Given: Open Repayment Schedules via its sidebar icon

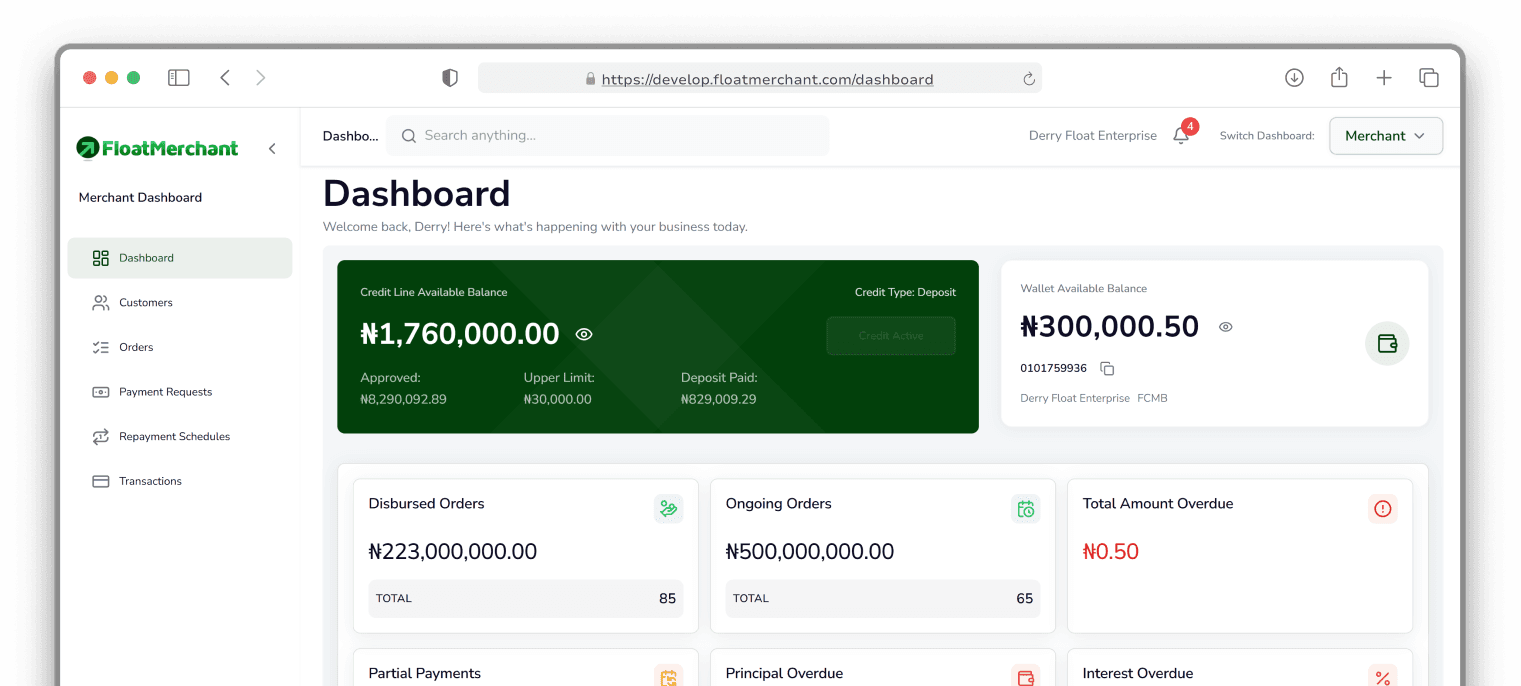Looking at the screenshot, I should (100, 436).
